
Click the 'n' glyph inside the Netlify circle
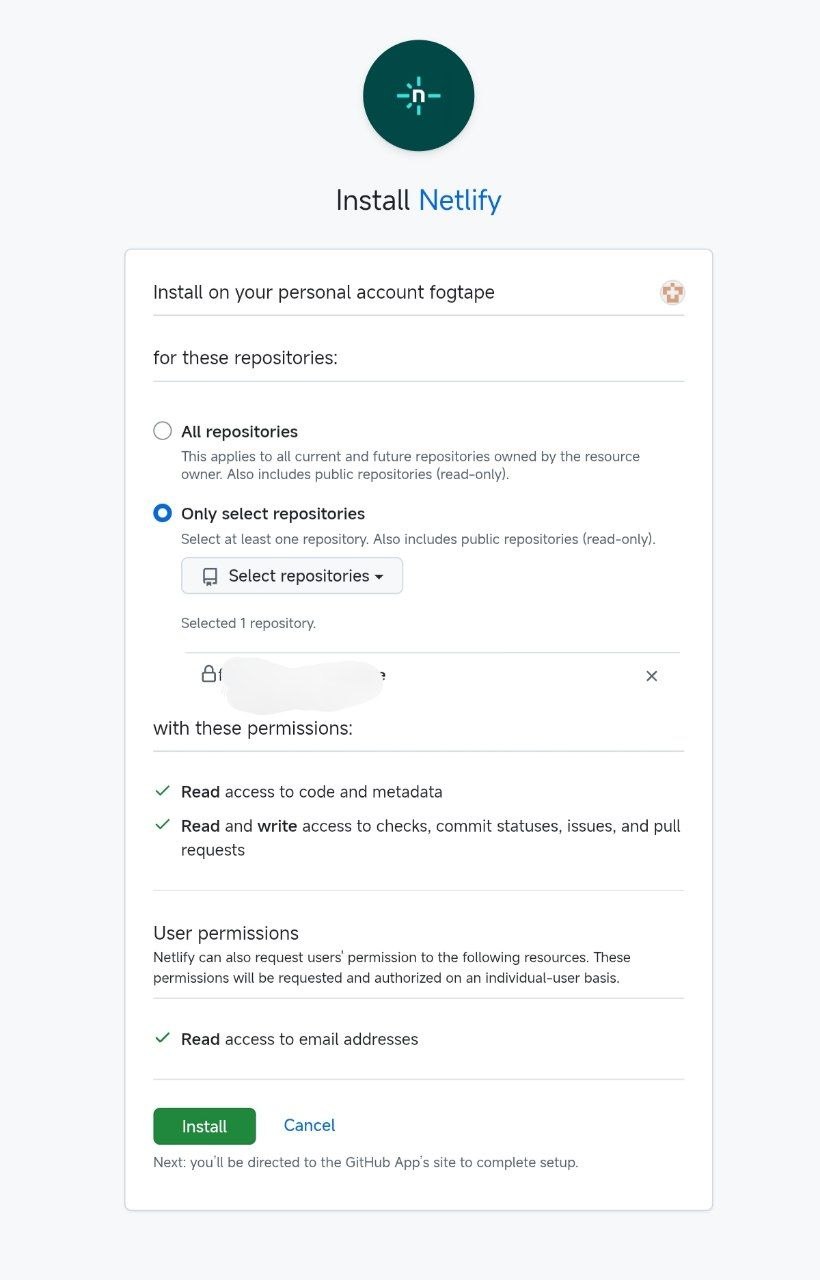[418, 95]
